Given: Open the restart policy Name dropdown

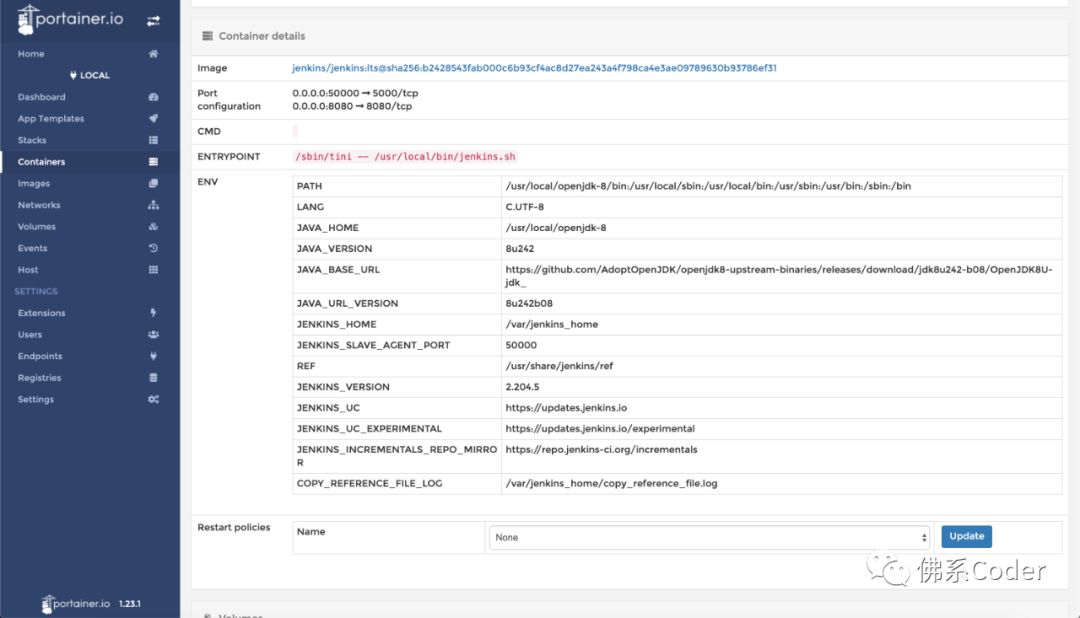Looking at the screenshot, I should 709,537.
